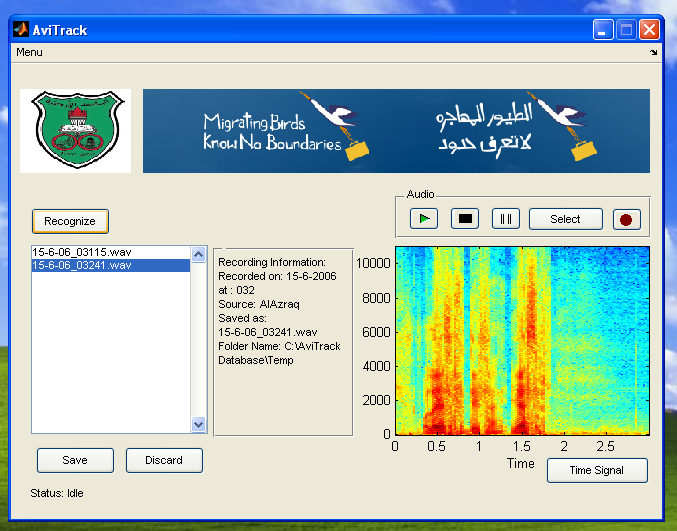Save the current recording
Viewport: 677px width, 531px height.
point(75,460)
